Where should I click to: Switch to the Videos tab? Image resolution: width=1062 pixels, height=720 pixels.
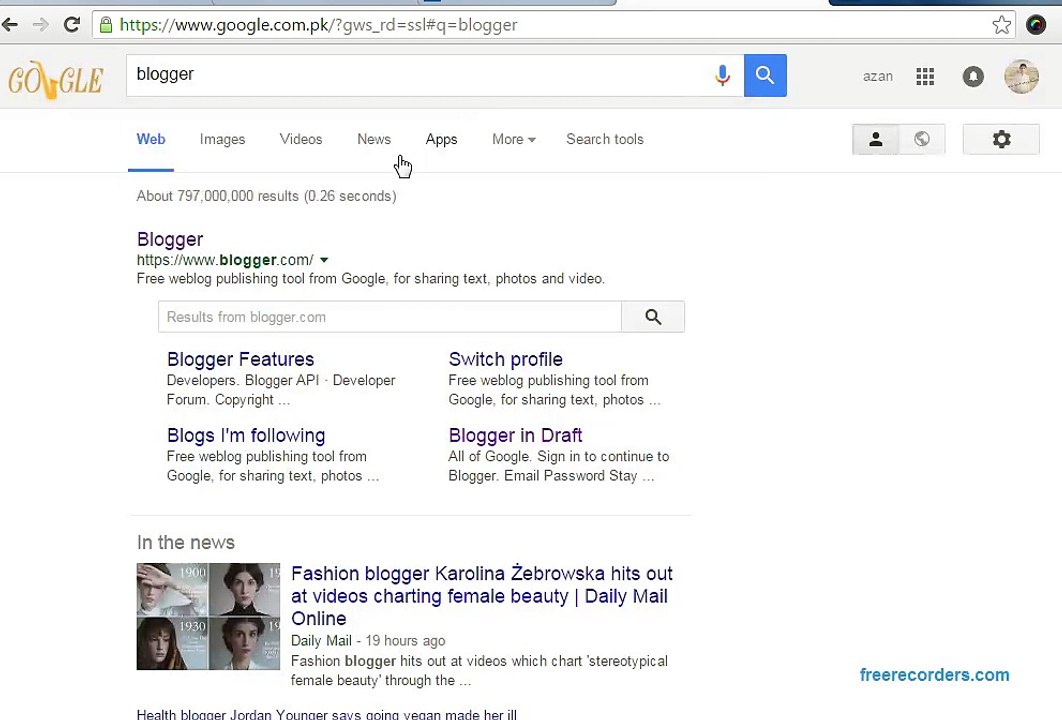301,140
